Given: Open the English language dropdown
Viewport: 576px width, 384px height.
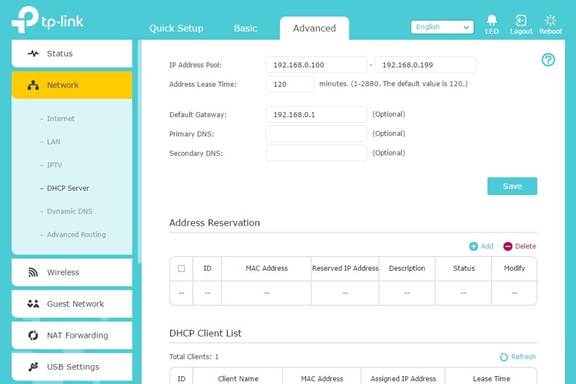Looking at the screenshot, I should 442,27.
